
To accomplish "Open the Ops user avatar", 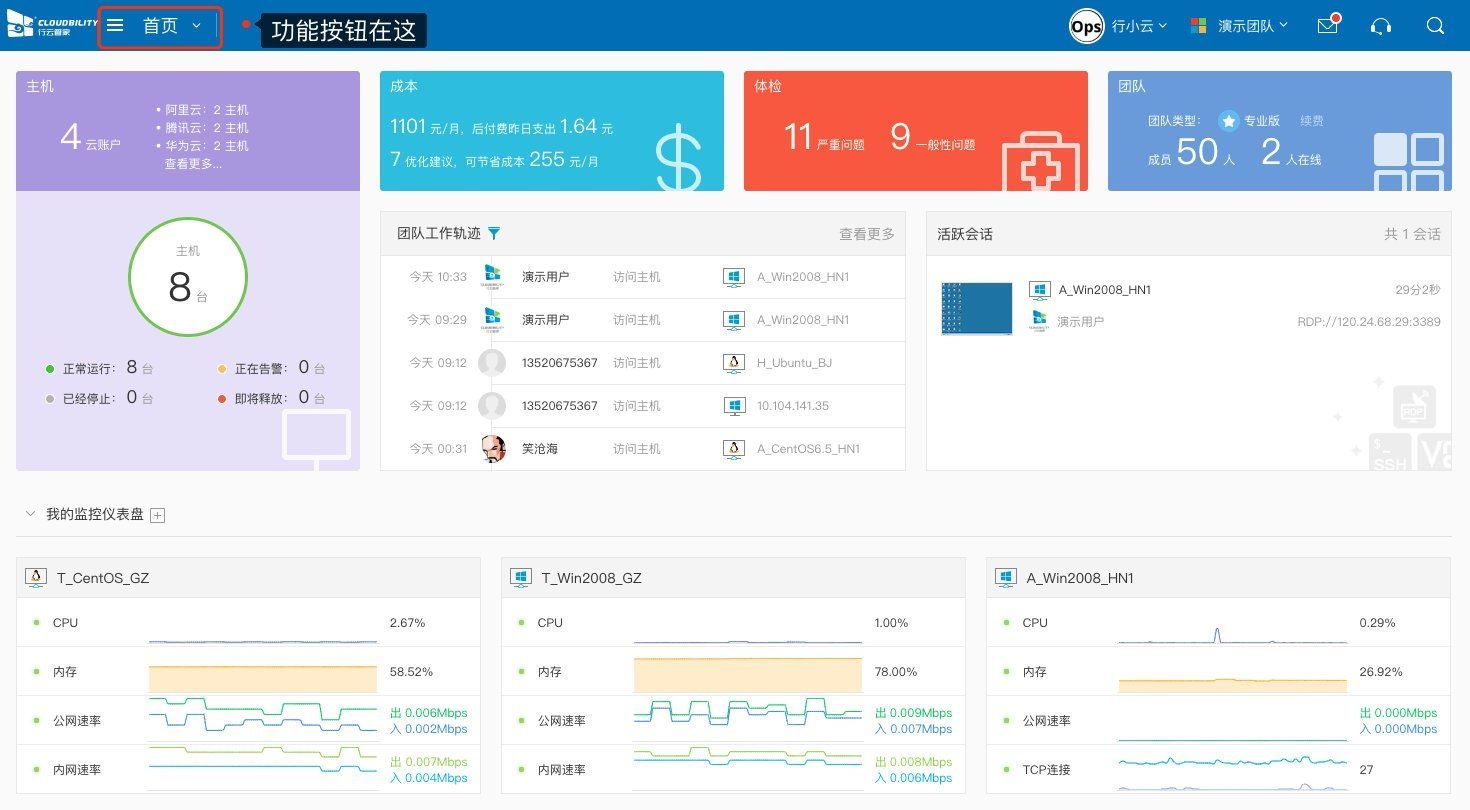I will [1086, 27].
